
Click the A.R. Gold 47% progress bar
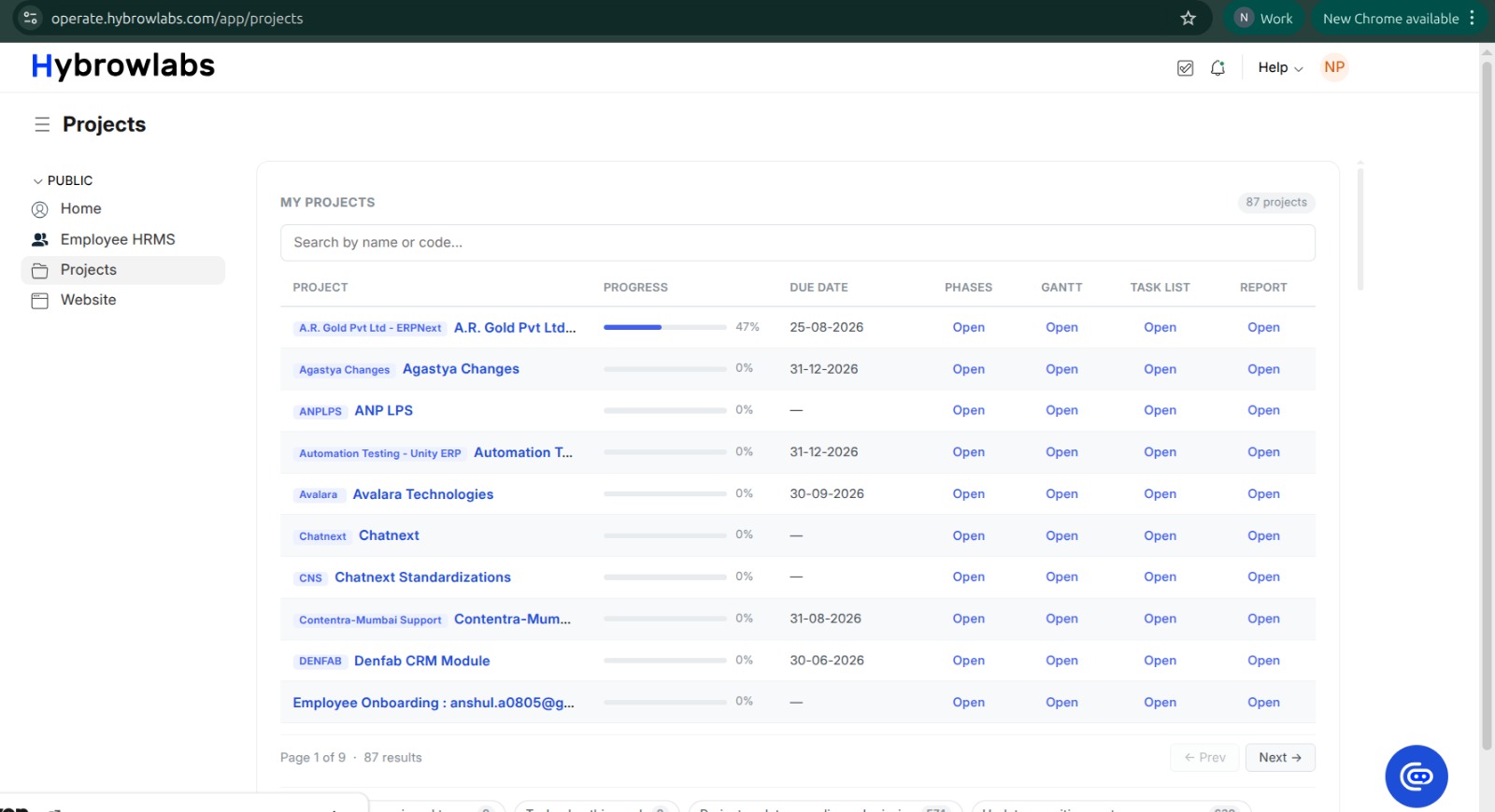point(664,327)
